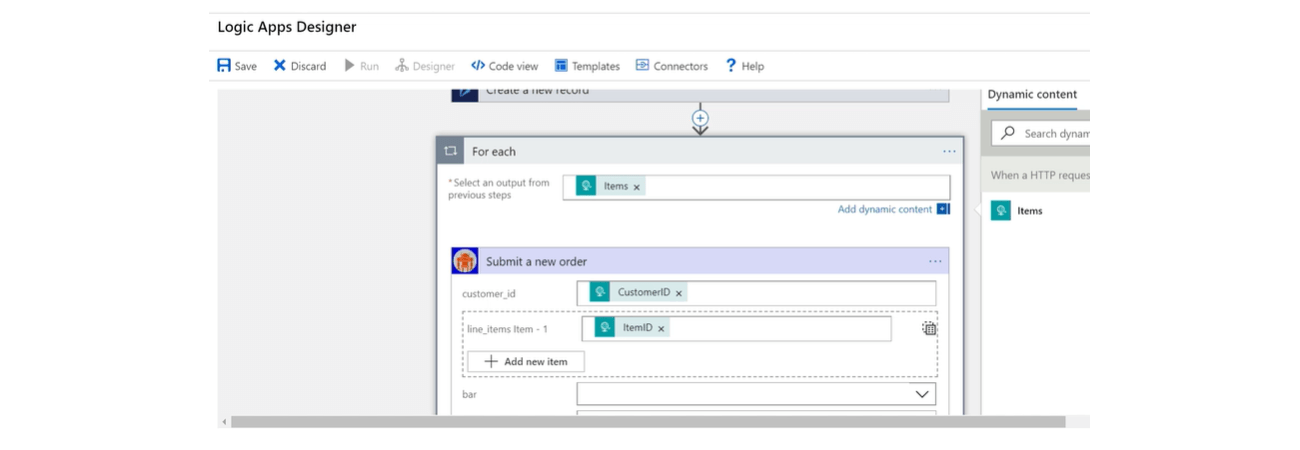Remove the ItemID token
Image resolution: width=1300 pixels, height=450 pixels.
[661, 328]
